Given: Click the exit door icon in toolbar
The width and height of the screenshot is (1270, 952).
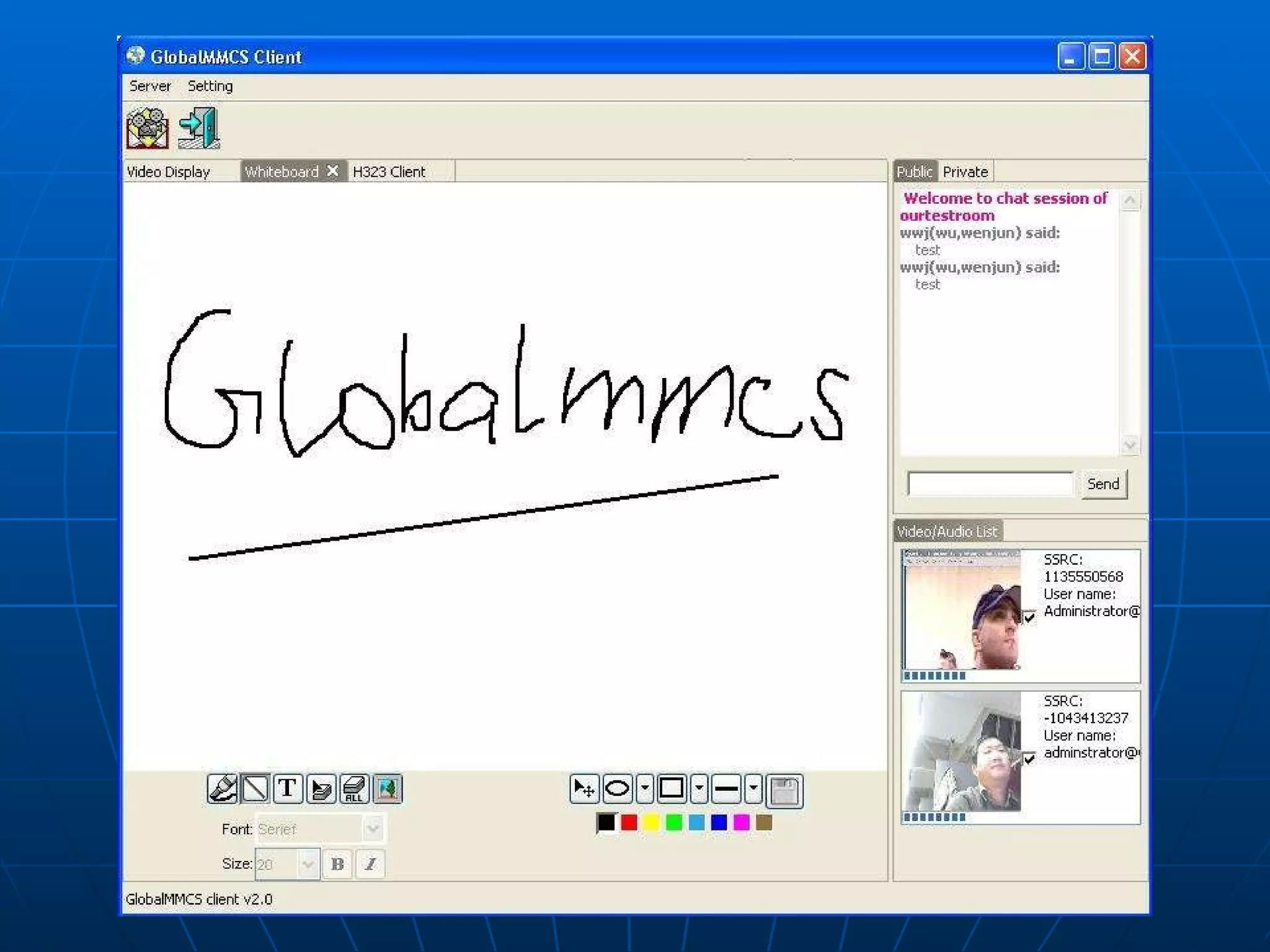Looking at the screenshot, I should 199,128.
